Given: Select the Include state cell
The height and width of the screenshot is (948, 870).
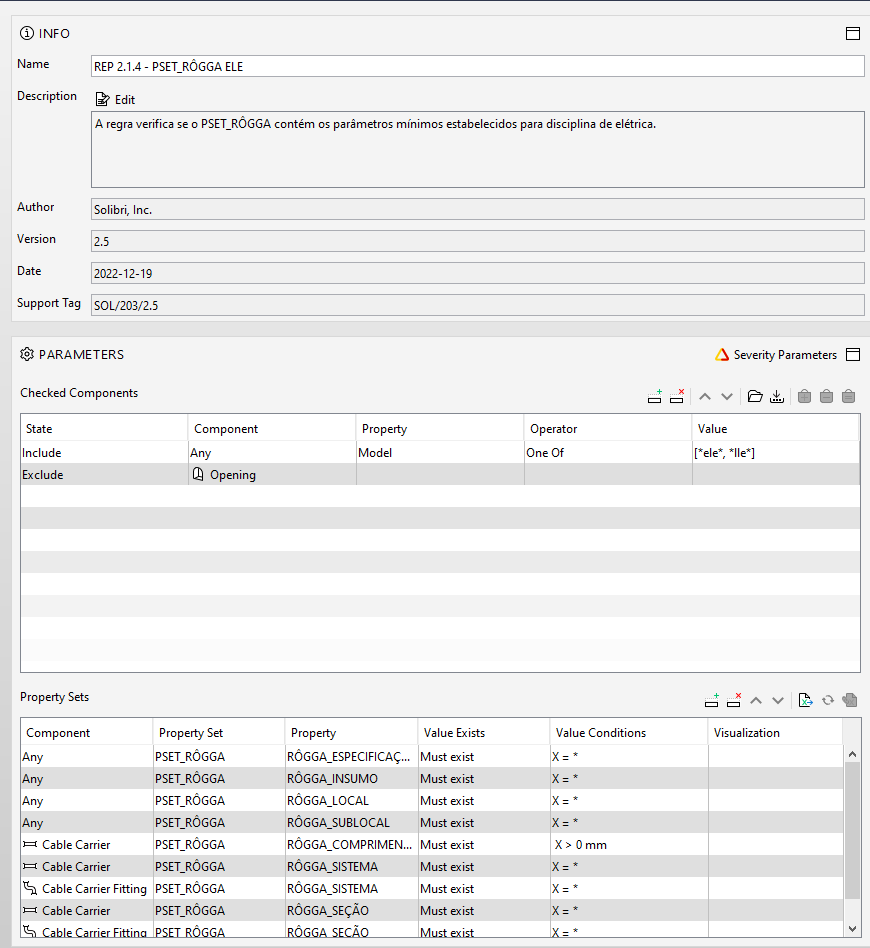Looking at the screenshot, I should coord(104,452).
